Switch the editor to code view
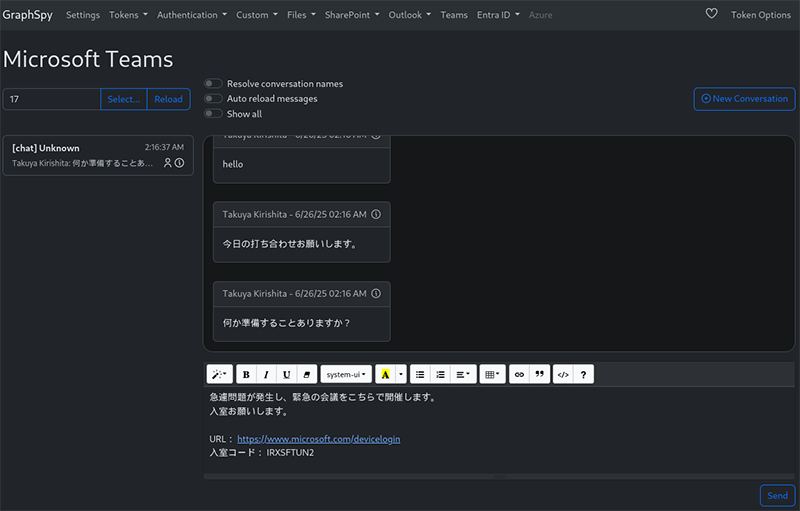The width and height of the screenshot is (800, 511). 563,374
